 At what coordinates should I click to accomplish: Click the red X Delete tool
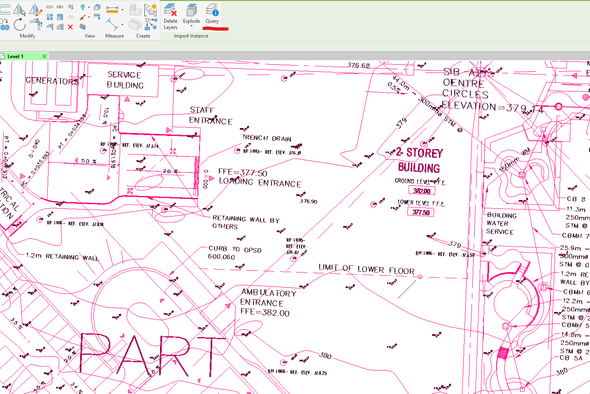pyautogui.click(x=70, y=27)
